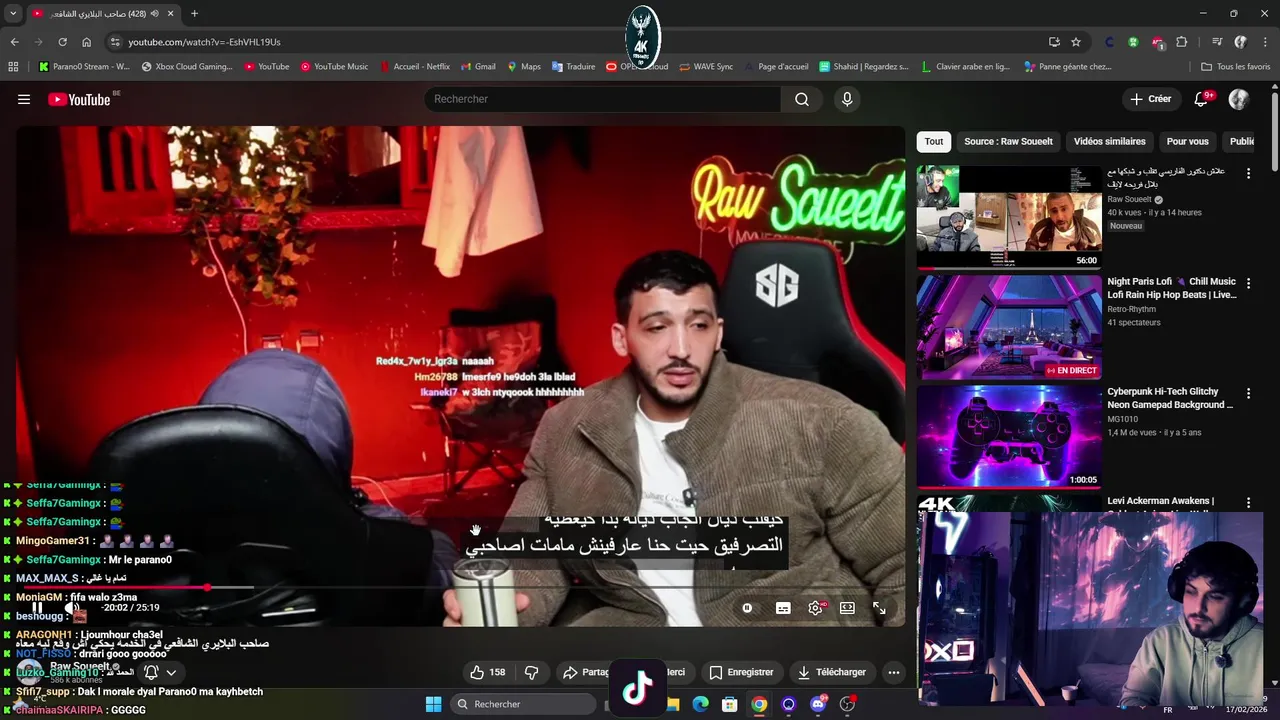The width and height of the screenshot is (1280, 720).
Task: Select the Vidéos similaires chip
Action: click(x=1110, y=141)
